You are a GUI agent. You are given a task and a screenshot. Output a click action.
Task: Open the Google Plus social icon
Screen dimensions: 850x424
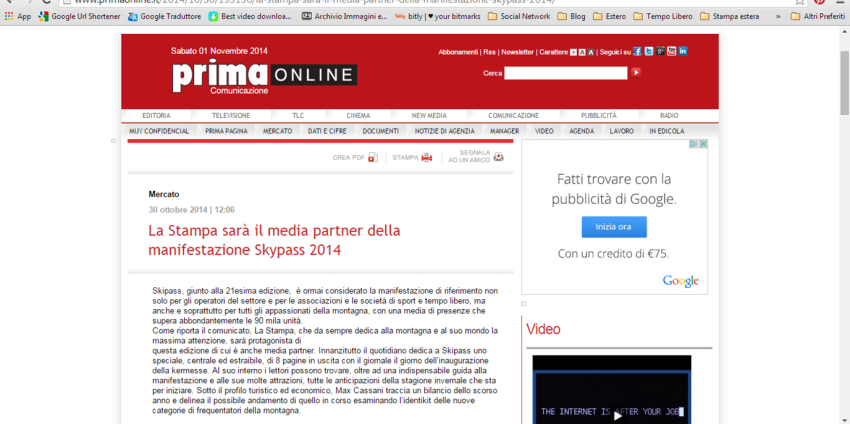[x=660, y=52]
